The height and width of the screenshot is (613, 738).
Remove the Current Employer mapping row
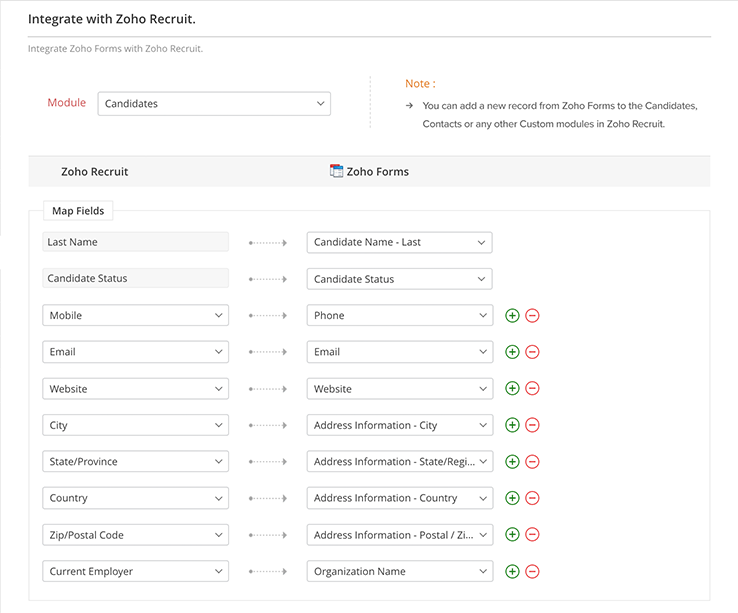(532, 572)
